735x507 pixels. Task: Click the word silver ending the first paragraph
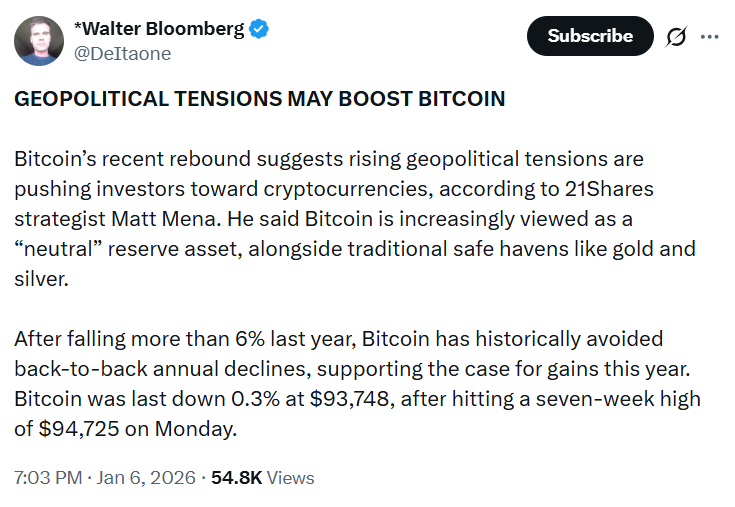(39, 278)
